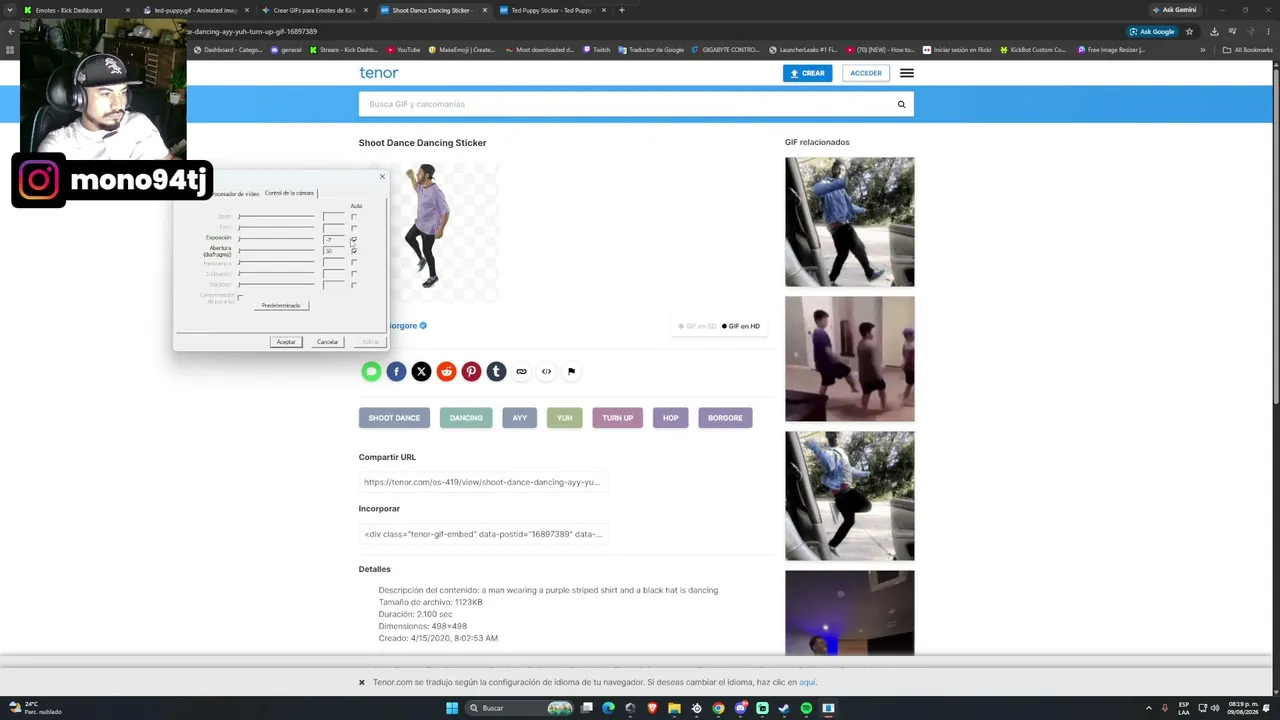The height and width of the screenshot is (720, 1280).
Task: Click the ACCEDER sign-in button
Action: pyautogui.click(x=866, y=73)
